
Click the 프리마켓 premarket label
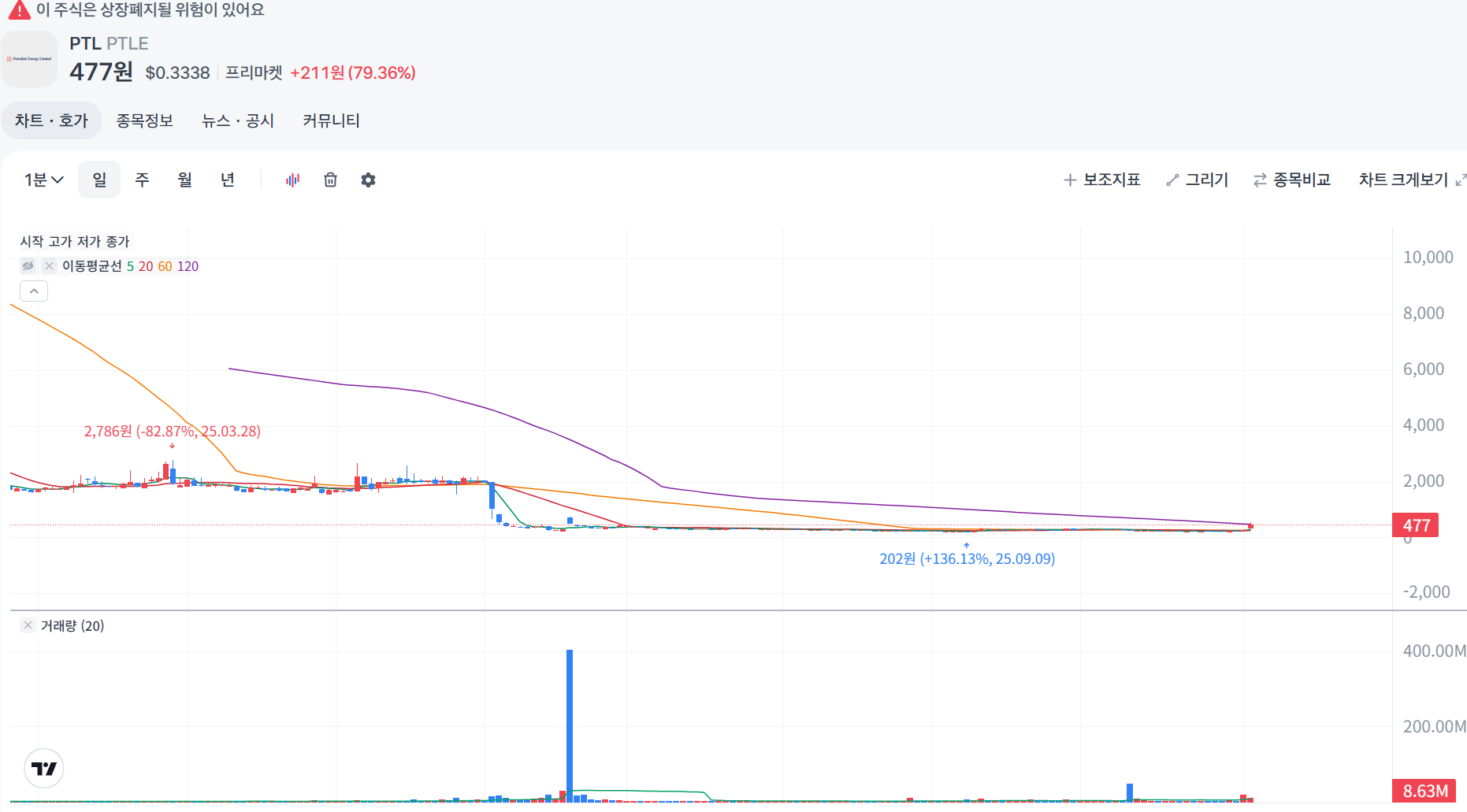click(254, 73)
